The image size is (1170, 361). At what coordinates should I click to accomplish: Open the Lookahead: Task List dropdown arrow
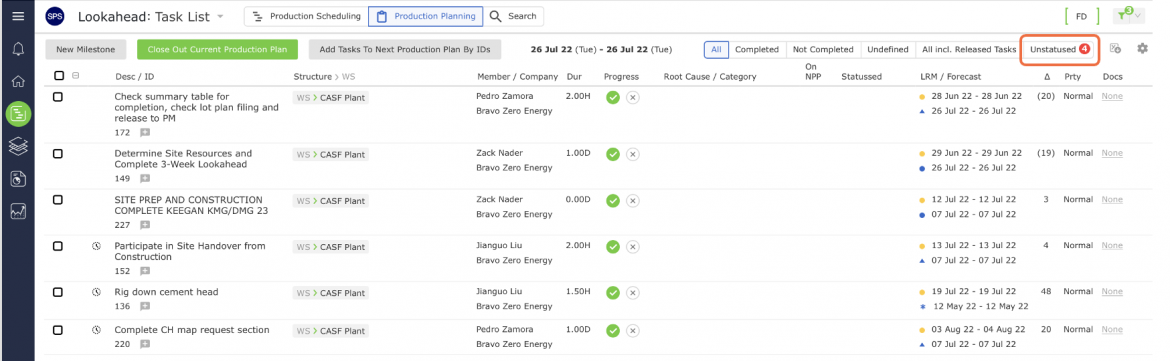coord(220,16)
